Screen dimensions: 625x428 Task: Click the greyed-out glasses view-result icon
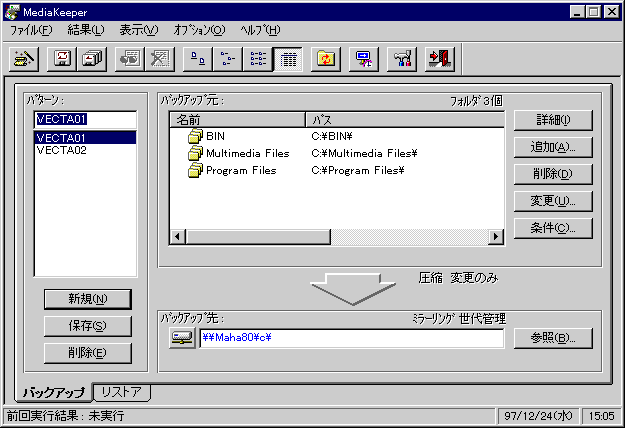[130, 59]
